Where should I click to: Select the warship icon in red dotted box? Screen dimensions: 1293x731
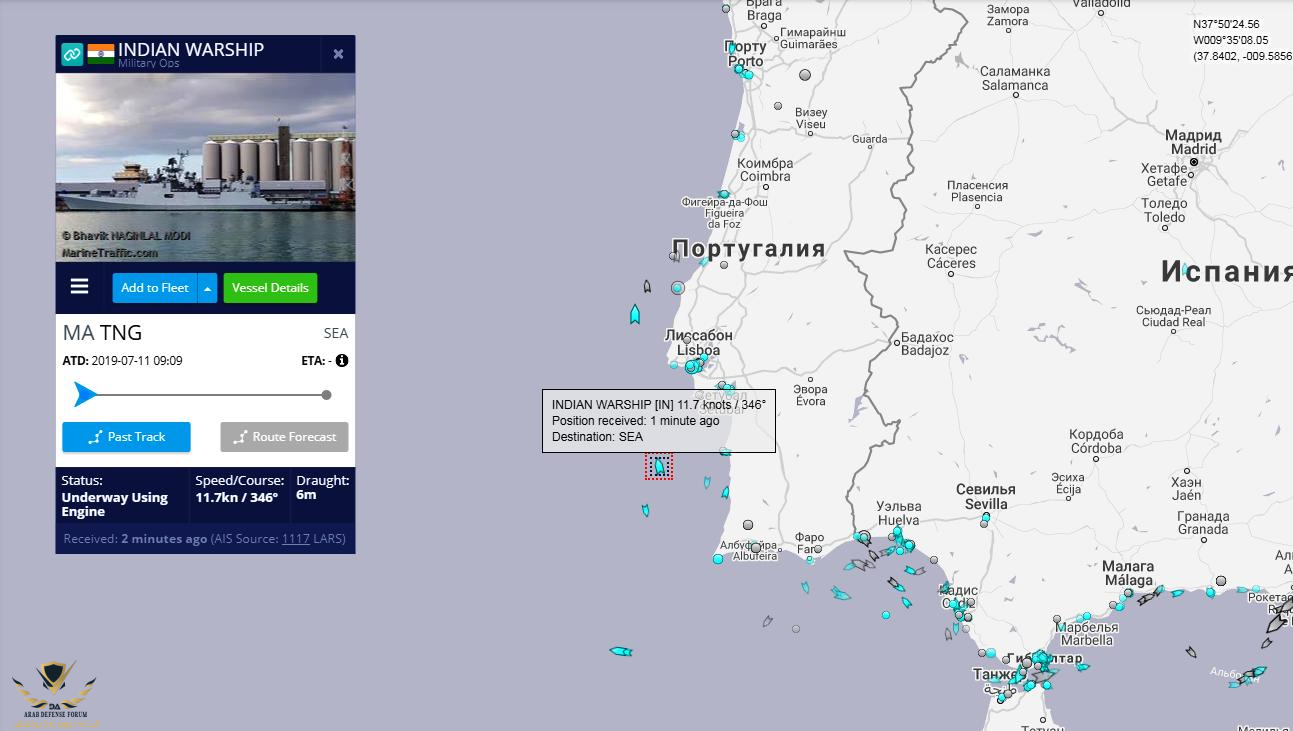(659, 466)
